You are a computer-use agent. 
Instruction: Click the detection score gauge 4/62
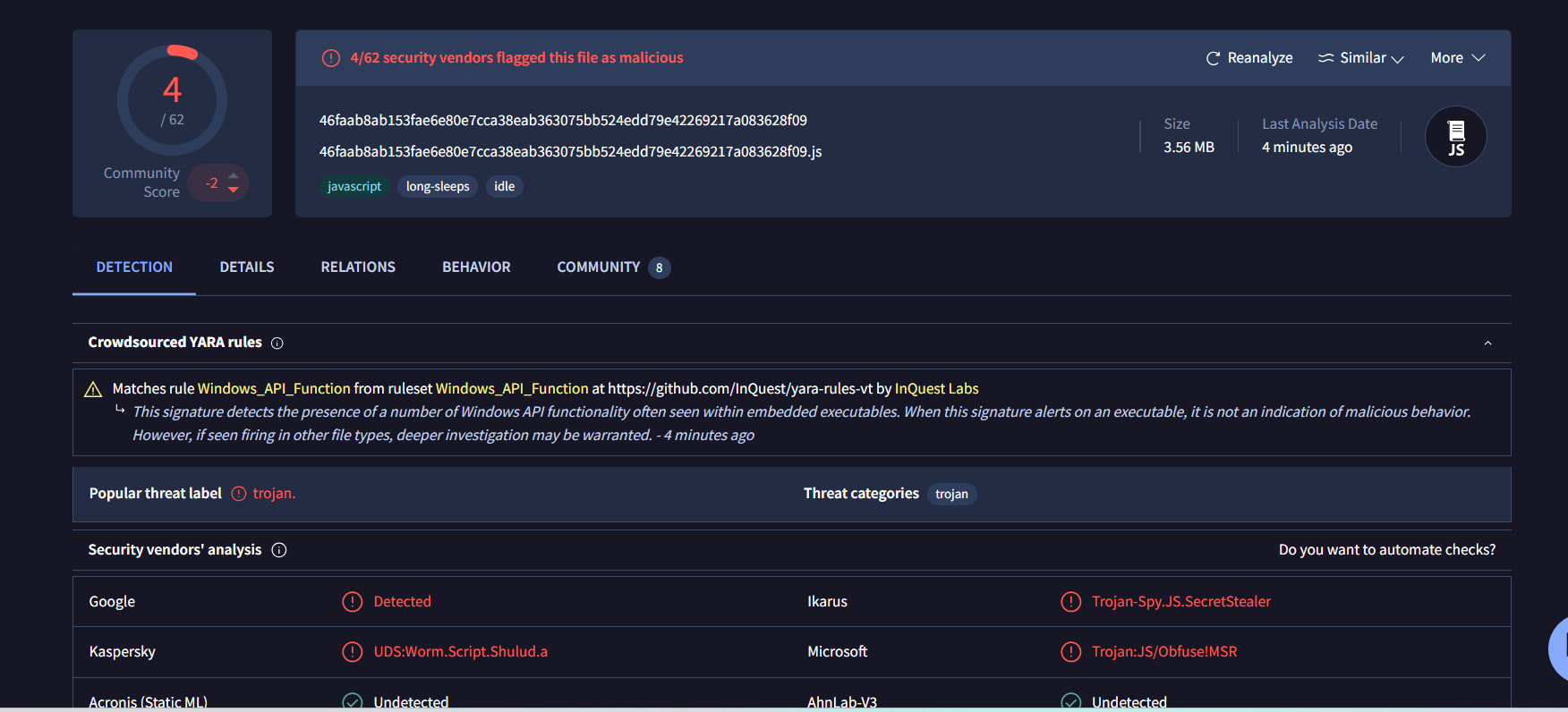pos(173,99)
